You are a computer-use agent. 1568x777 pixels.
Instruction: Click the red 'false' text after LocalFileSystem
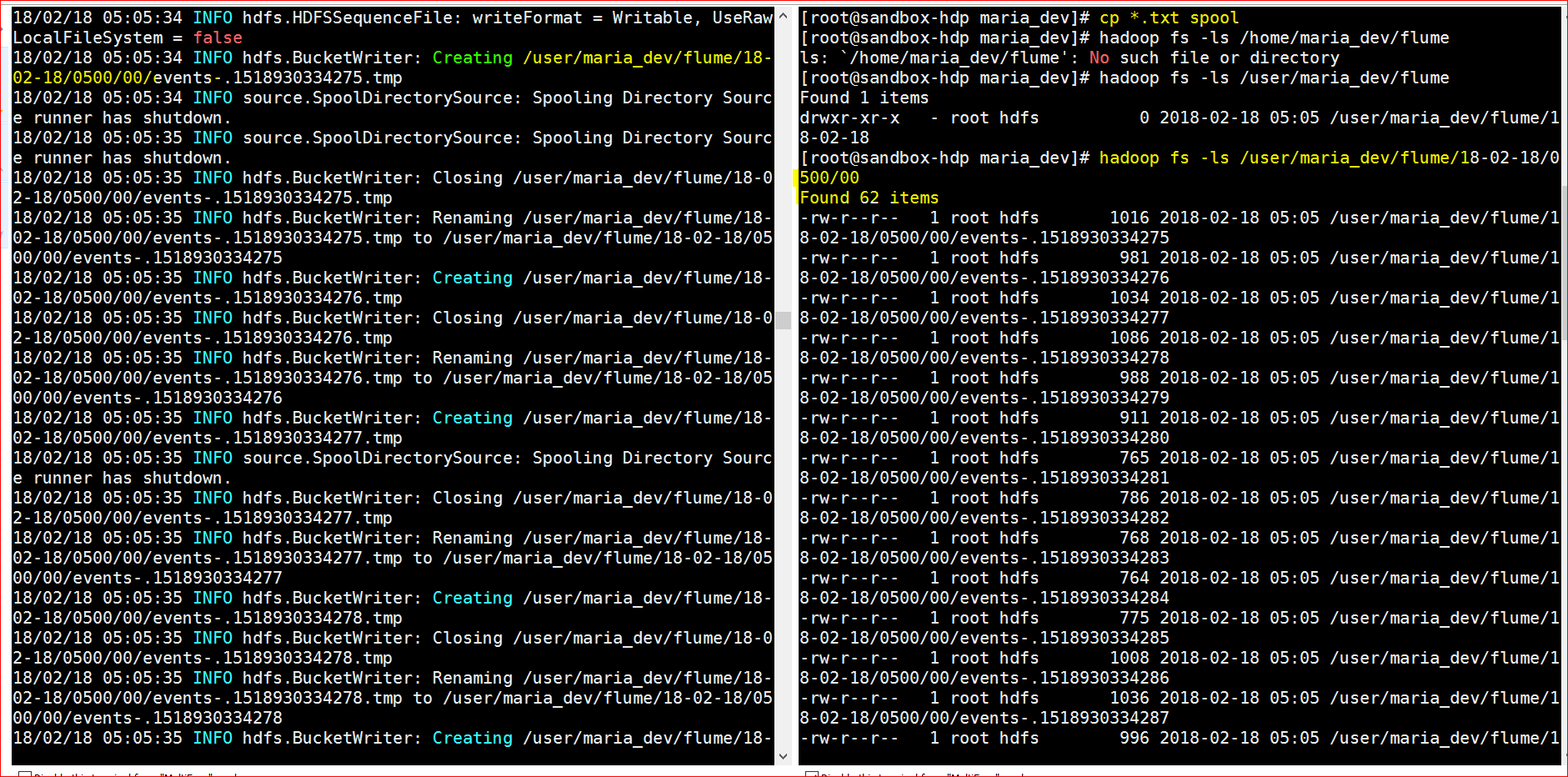tap(218, 38)
